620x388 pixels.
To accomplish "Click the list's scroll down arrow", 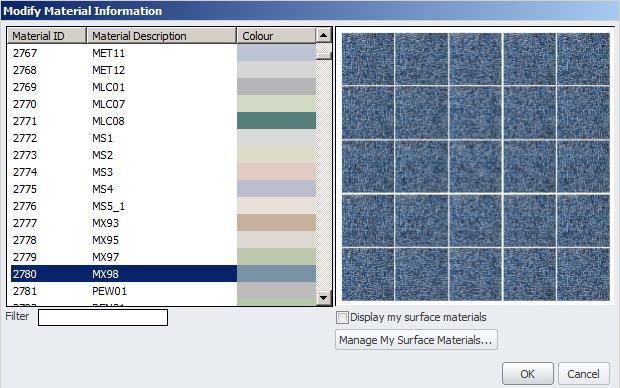I will [x=324, y=298].
